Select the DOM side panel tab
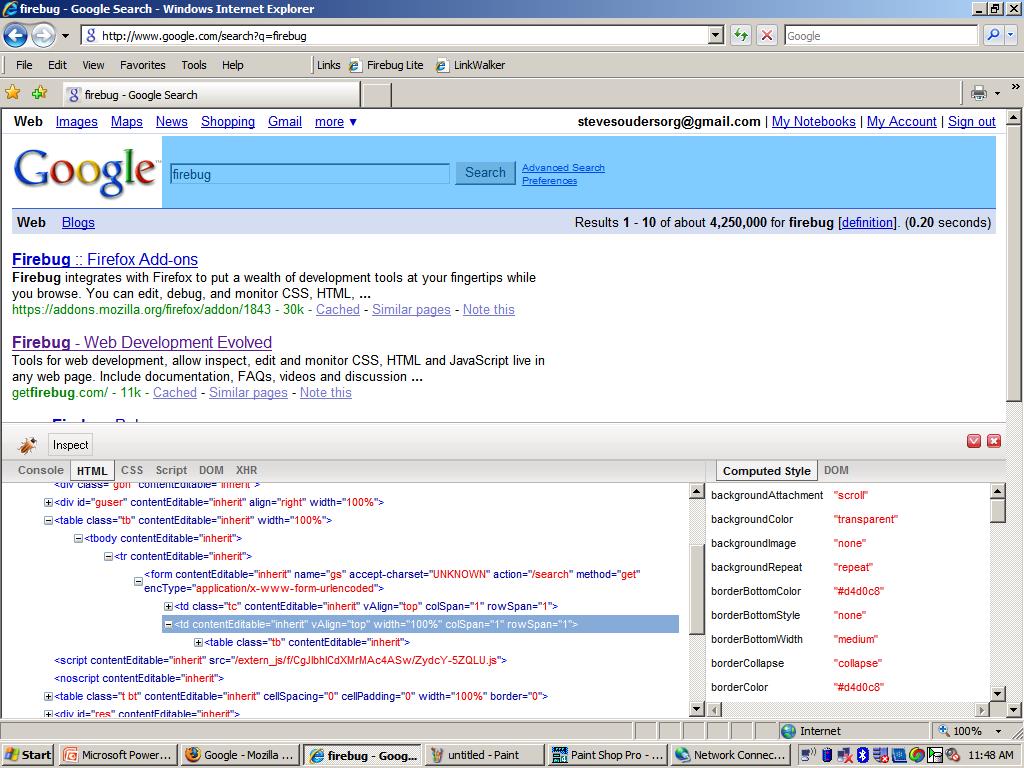This screenshot has width=1024, height=768. coord(836,470)
